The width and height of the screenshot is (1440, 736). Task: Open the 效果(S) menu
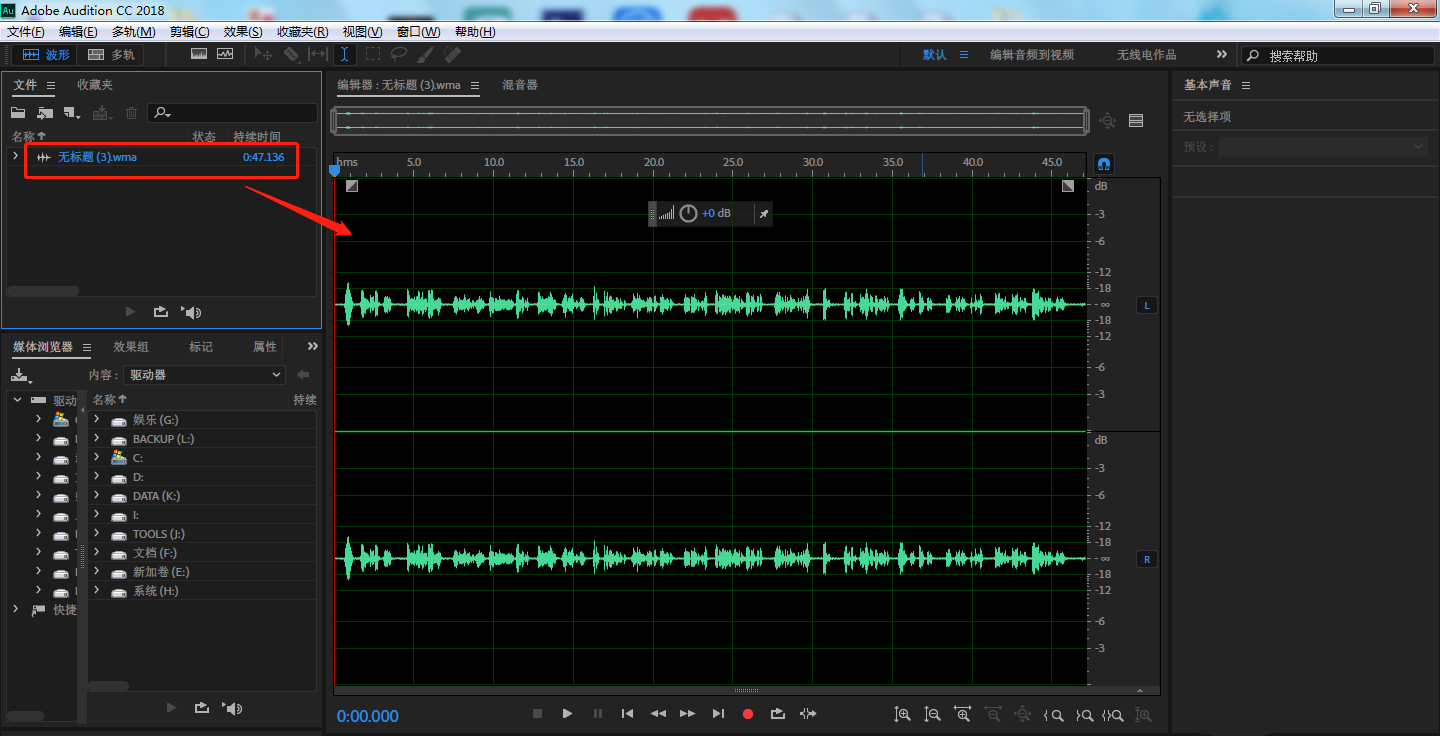click(x=243, y=32)
